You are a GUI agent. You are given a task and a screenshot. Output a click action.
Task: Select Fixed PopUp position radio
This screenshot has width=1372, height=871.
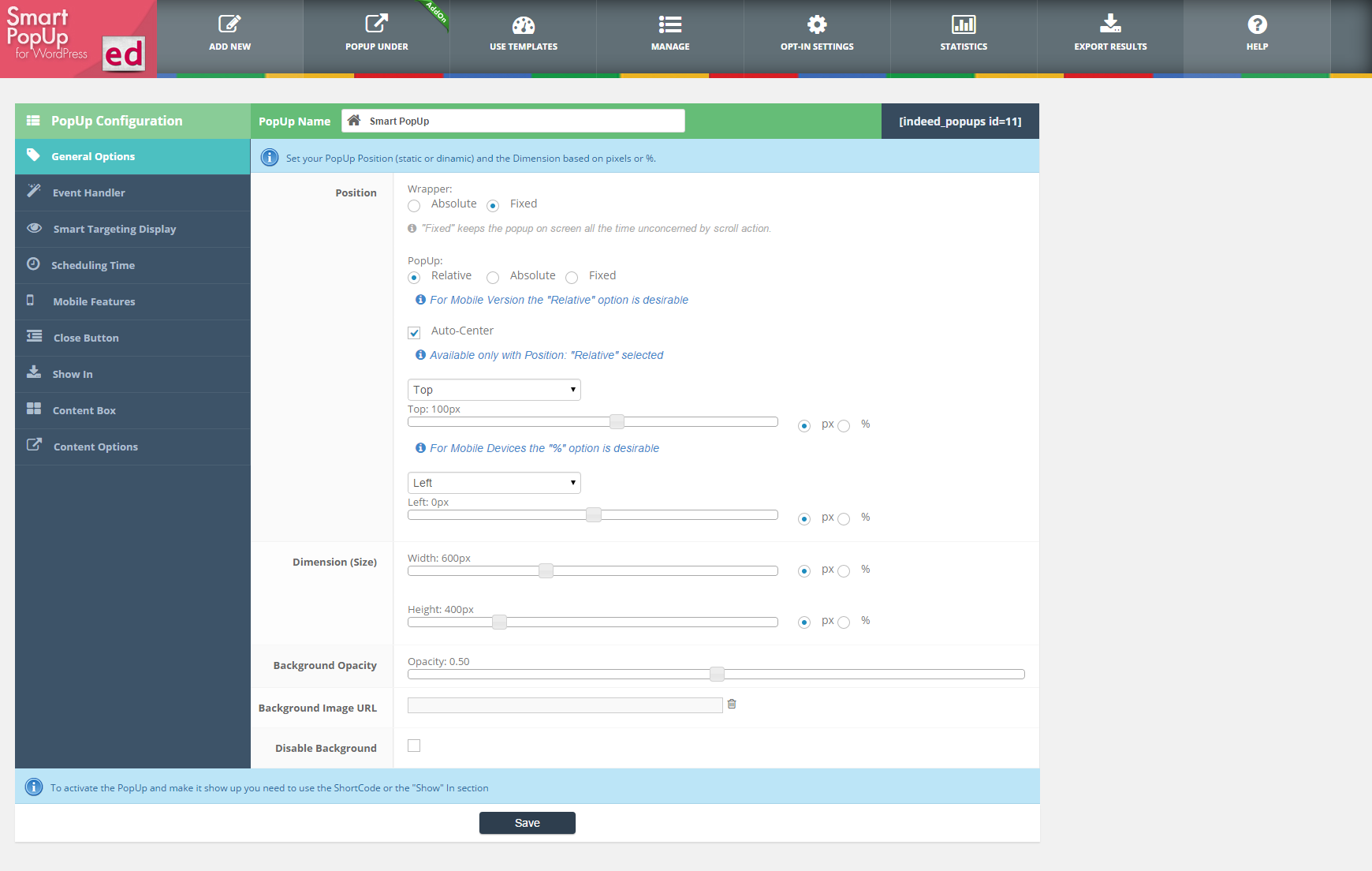point(572,278)
